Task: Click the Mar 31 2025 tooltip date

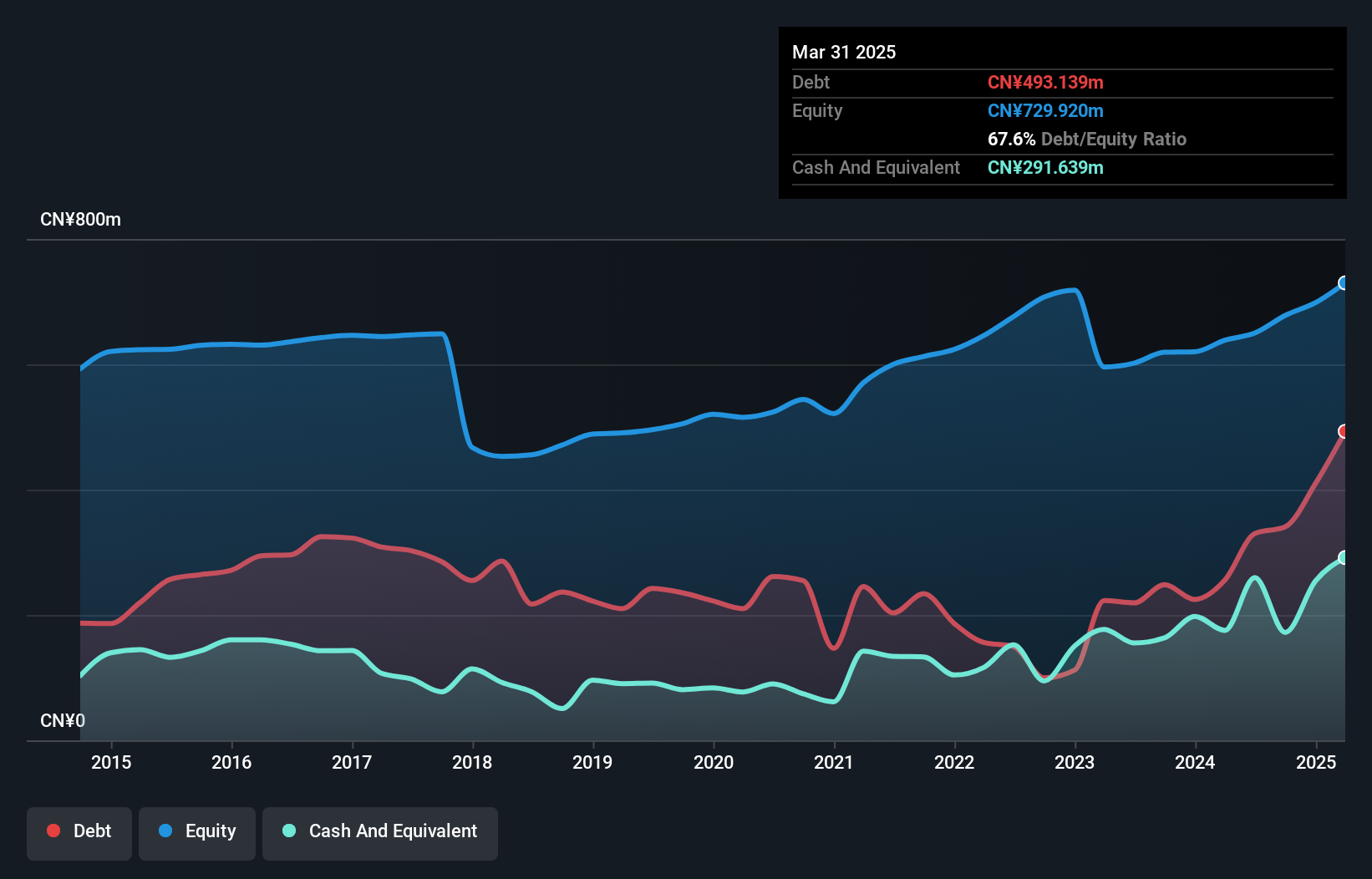Action: coord(844,52)
